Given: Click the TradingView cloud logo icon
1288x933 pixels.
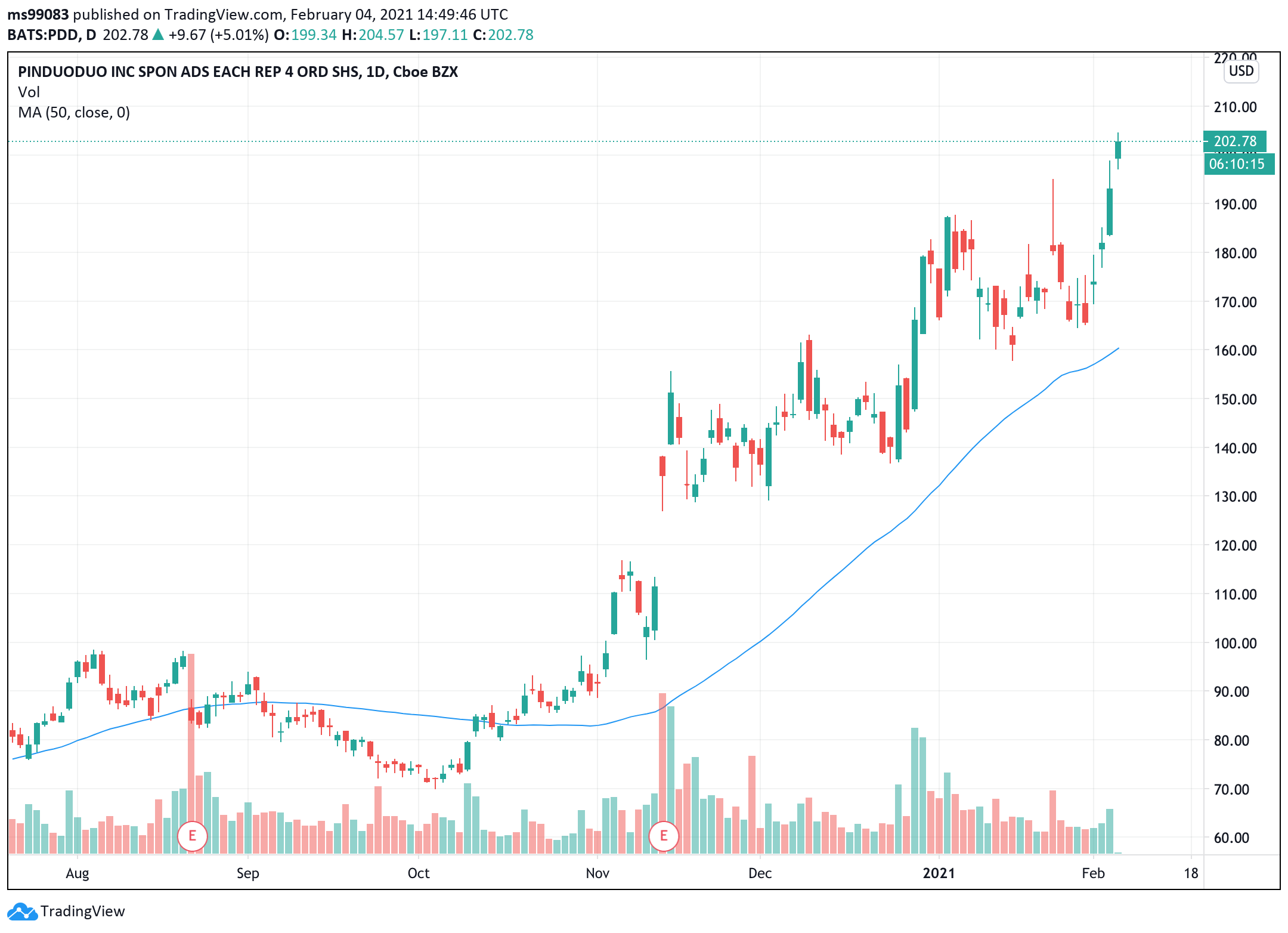Looking at the screenshot, I should tap(21, 912).
